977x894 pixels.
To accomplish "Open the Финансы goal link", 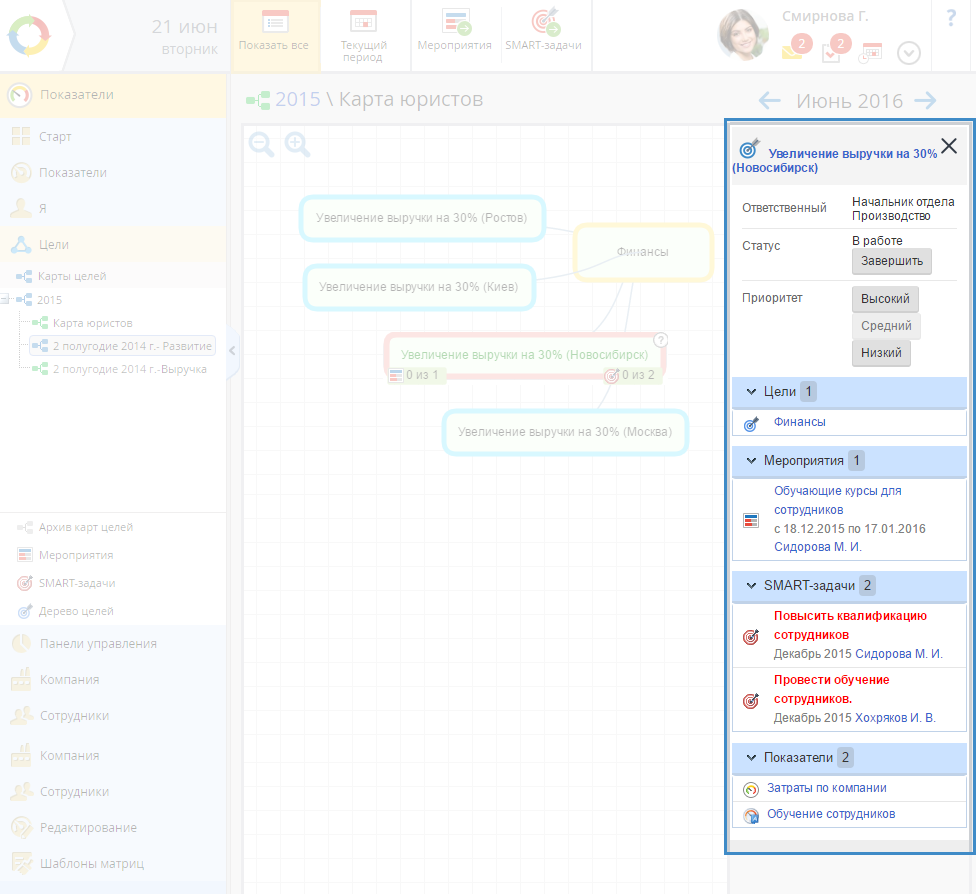I will [799, 422].
